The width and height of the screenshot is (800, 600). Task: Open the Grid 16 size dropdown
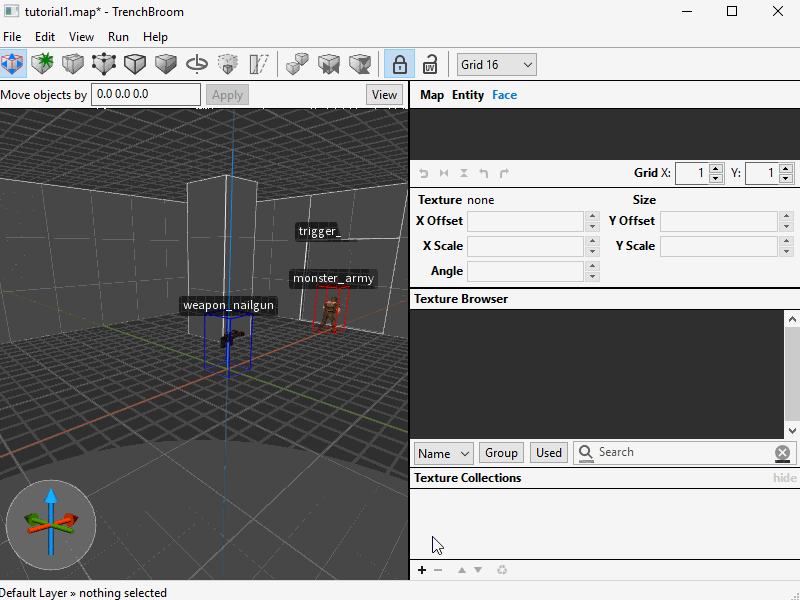click(x=496, y=65)
